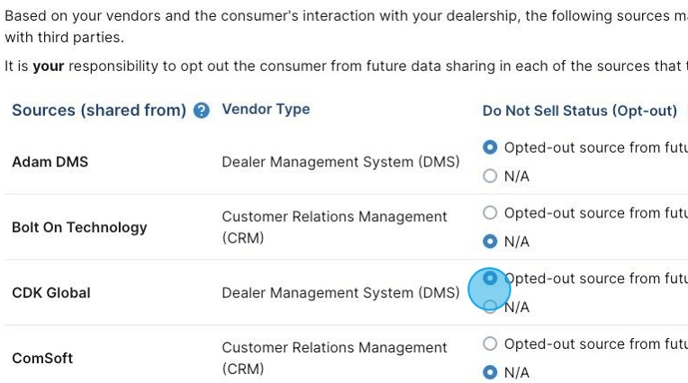Click the ComSoft source name
Screen dimensions: 688x383
[x=43, y=358]
